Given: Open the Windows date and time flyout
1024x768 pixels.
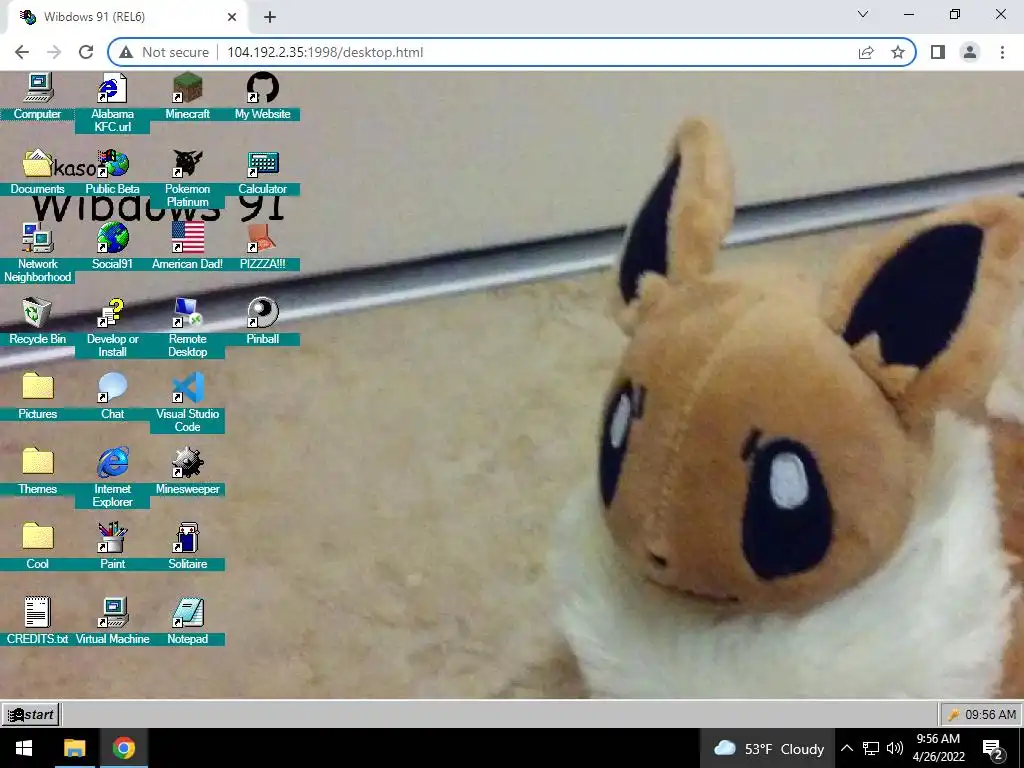Looking at the screenshot, I should (x=938, y=748).
